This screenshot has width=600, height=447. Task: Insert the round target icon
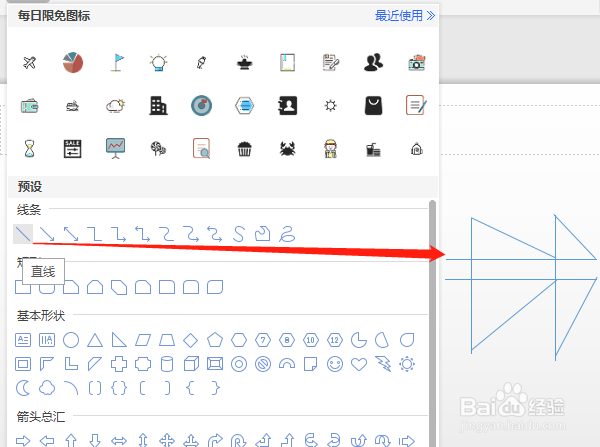point(201,106)
